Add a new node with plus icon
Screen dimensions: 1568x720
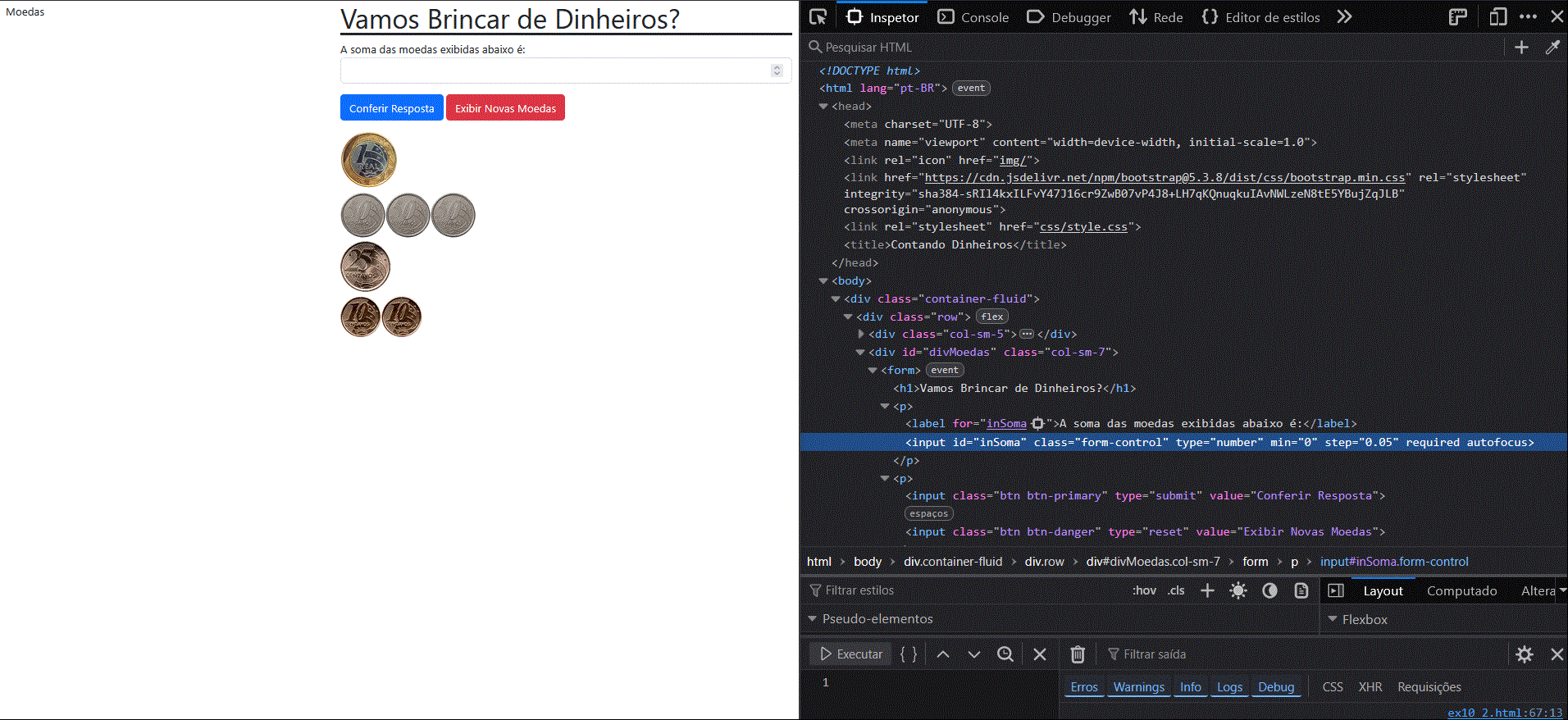click(x=1521, y=48)
